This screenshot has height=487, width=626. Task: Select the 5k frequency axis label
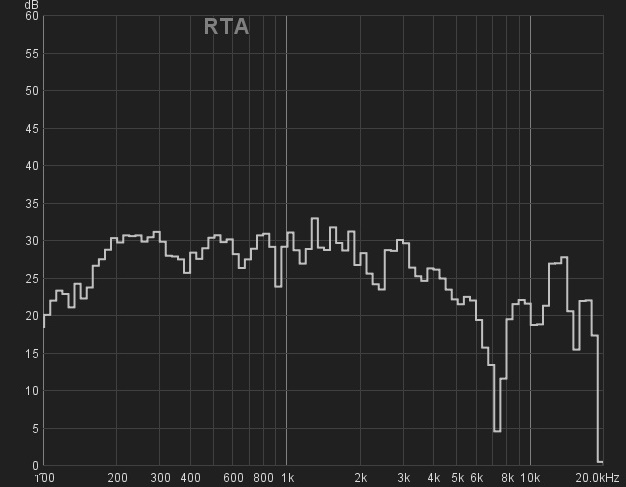tap(458, 478)
